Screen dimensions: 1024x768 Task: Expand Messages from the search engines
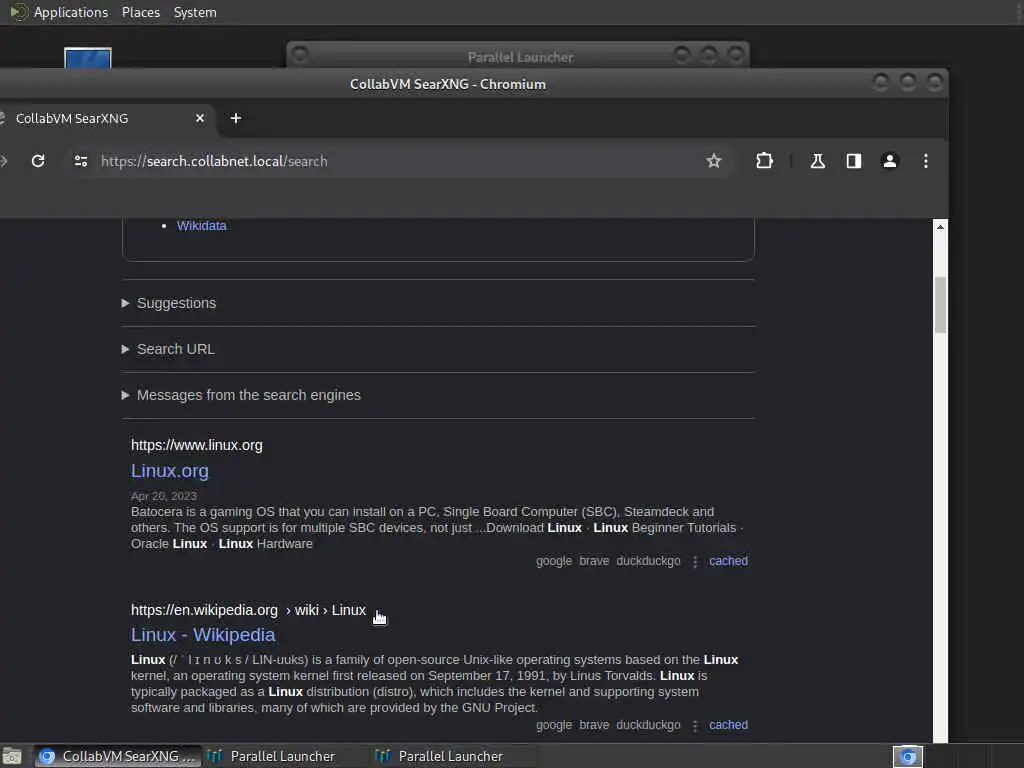tap(241, 395)
